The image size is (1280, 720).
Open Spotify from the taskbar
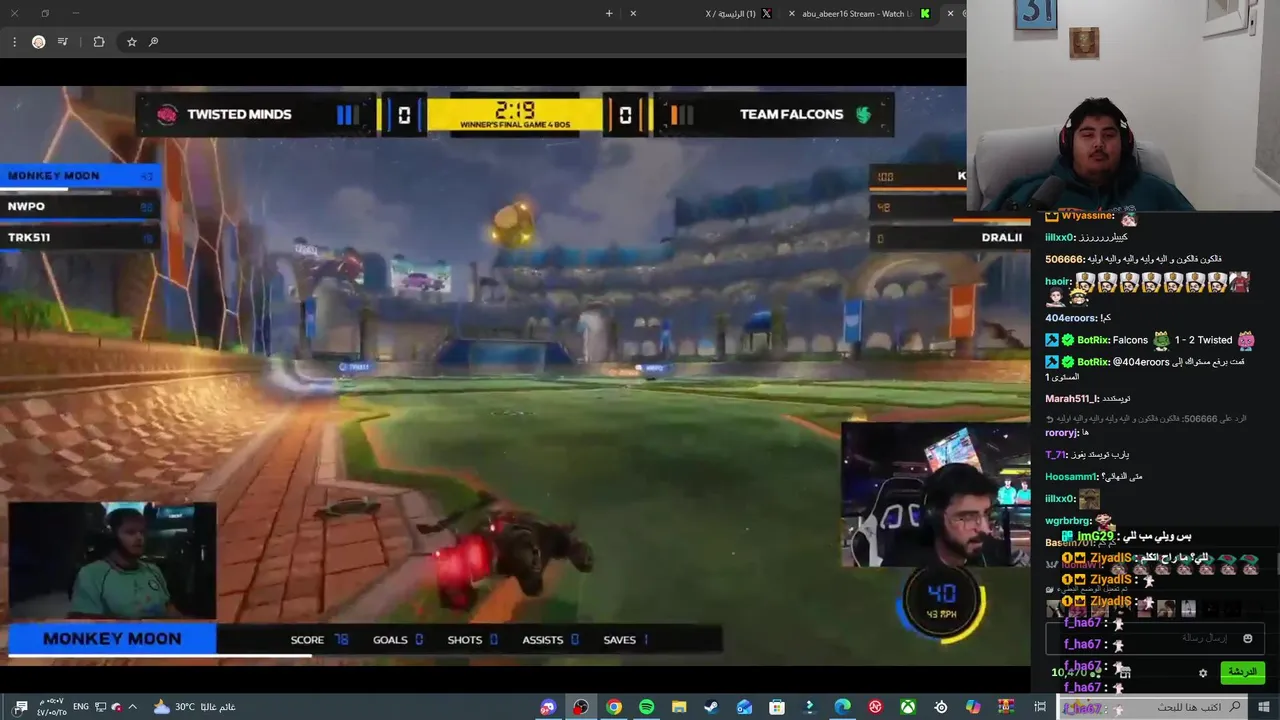pos(646,707)
